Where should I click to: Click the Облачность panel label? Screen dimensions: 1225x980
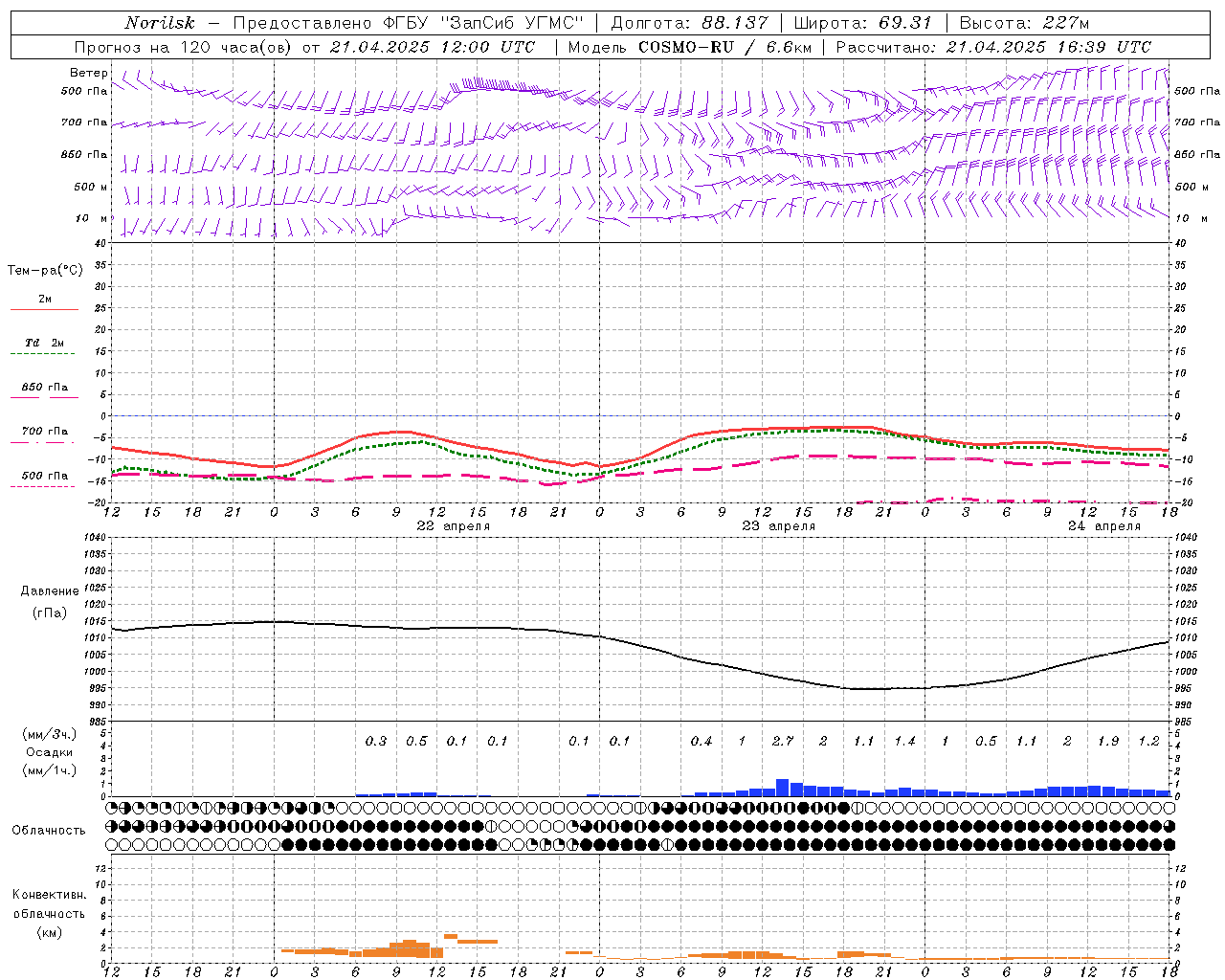49,831
